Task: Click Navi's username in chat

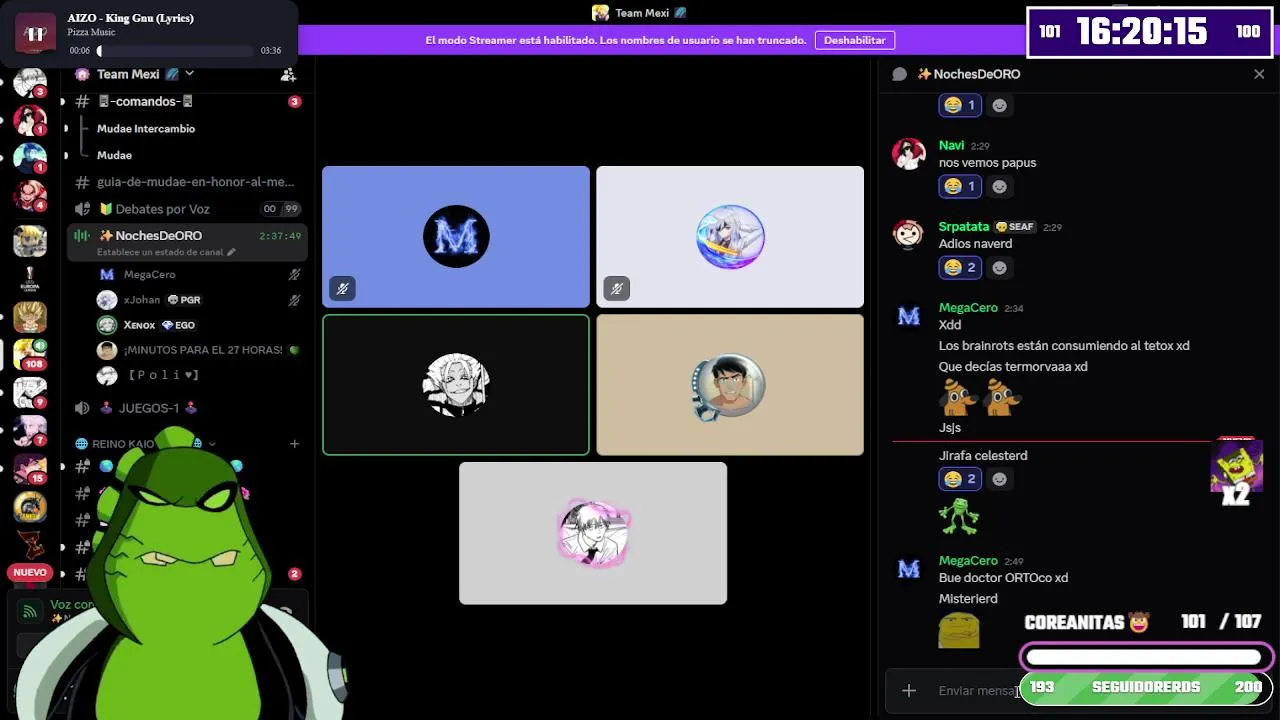Action: tap(951, 145)
